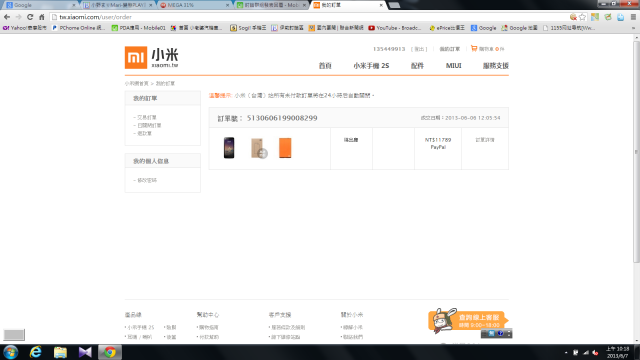Switch to the Mobile01 browser tab
This screenshot has height=360, width=640.
point(271,5)
